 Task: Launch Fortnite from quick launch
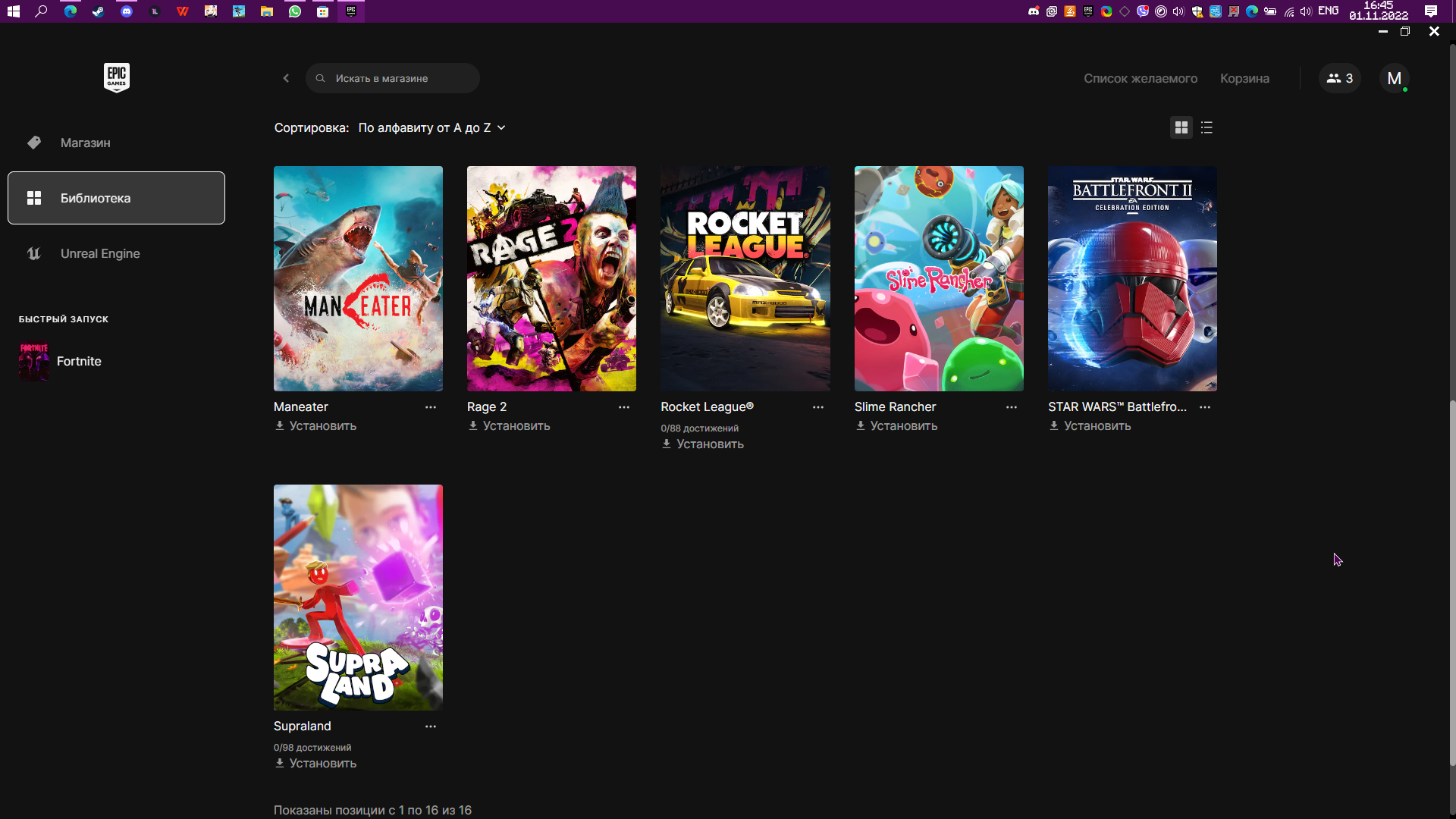(x=79, y=361)
